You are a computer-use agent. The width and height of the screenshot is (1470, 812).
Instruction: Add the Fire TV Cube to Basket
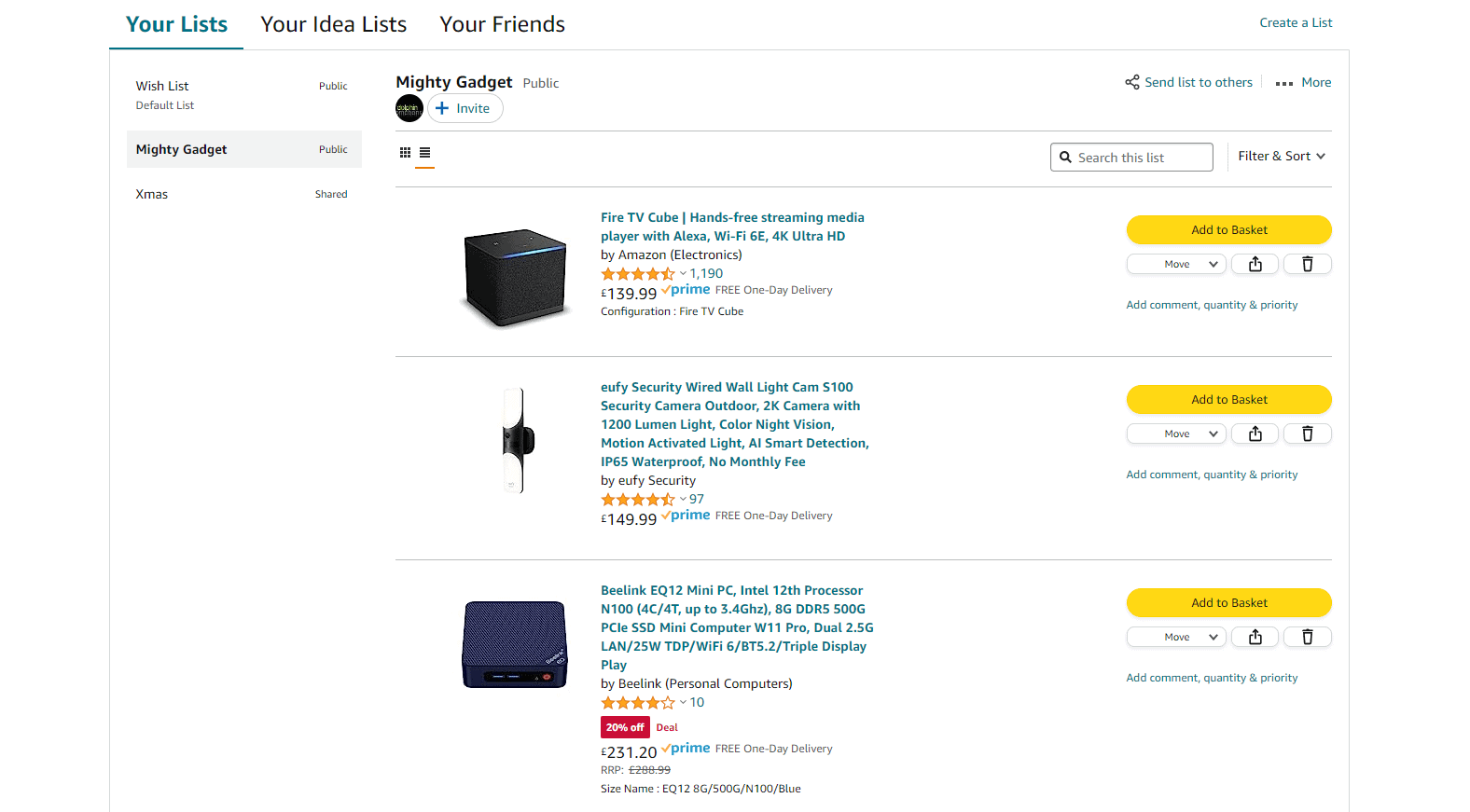[1228, 229]
